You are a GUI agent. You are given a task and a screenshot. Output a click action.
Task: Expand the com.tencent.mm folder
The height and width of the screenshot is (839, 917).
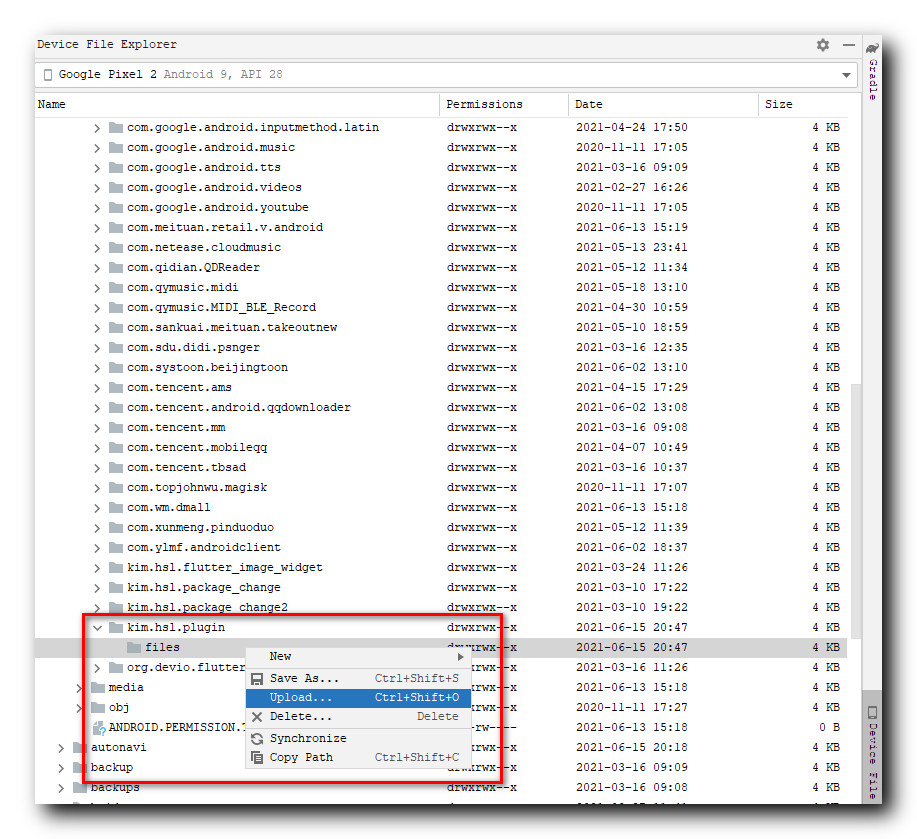97,428
